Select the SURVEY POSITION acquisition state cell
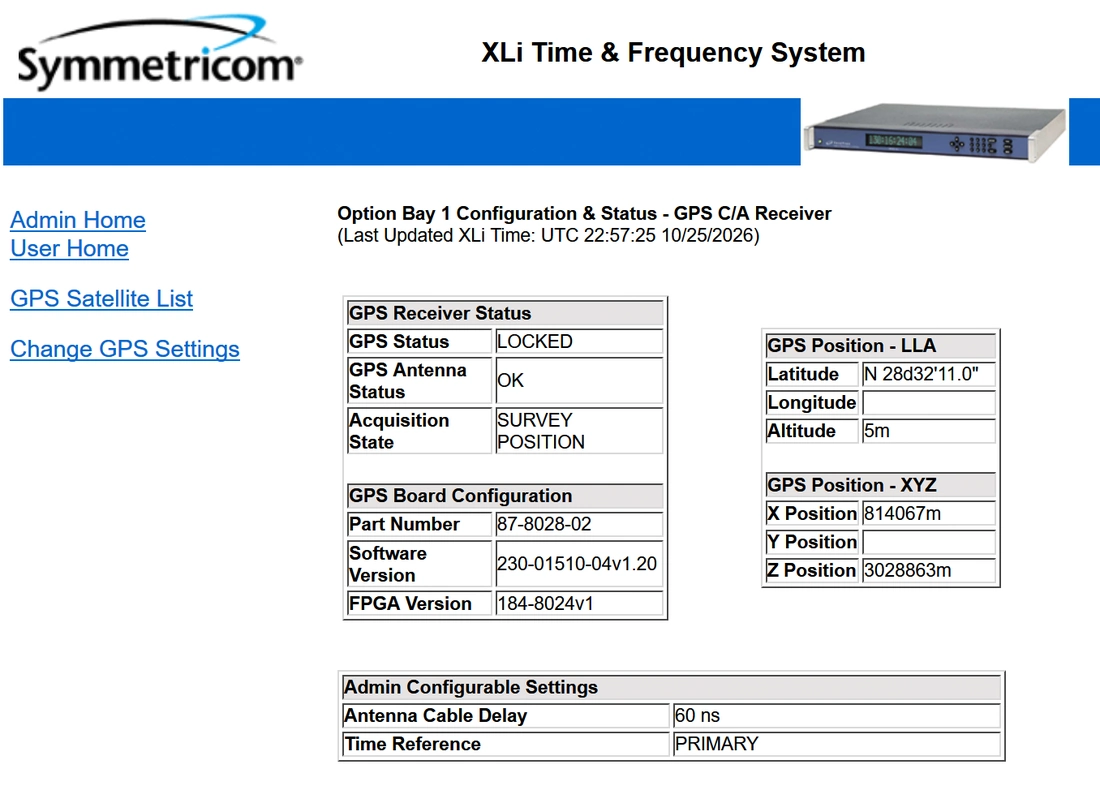The width and height of the screenshot is (1100, 786). coord(579,431)
